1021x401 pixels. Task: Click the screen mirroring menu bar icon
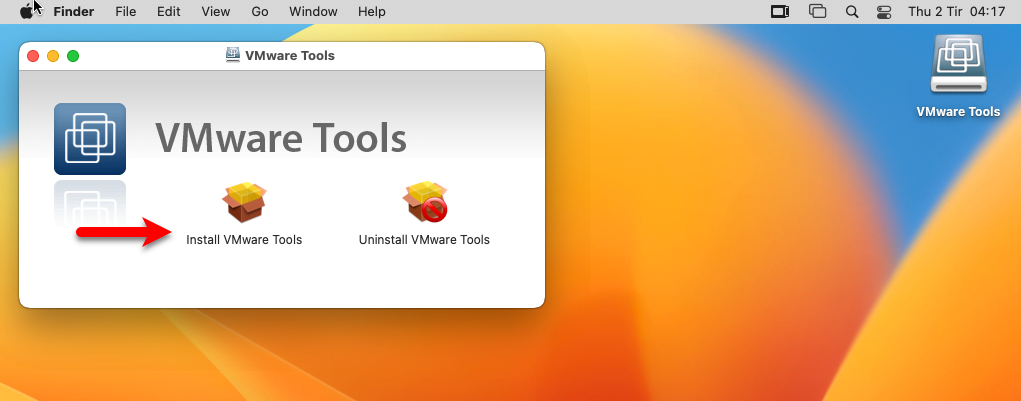780,12
